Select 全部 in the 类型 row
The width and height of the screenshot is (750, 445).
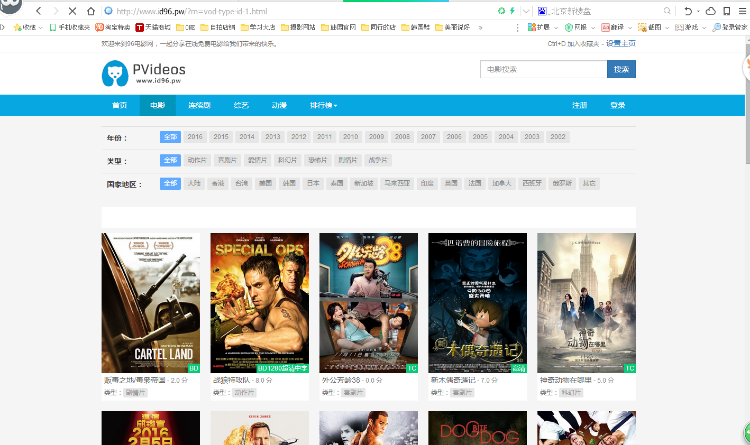(x=170, y=160)
